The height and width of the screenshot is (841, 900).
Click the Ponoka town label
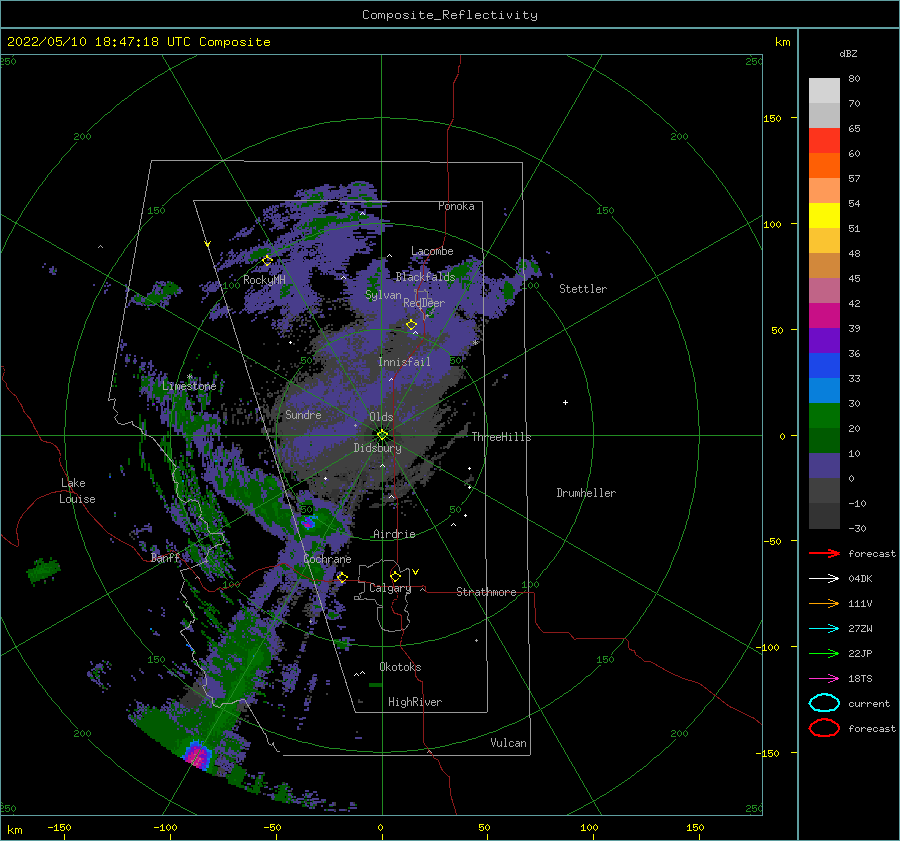pos(456,206)
